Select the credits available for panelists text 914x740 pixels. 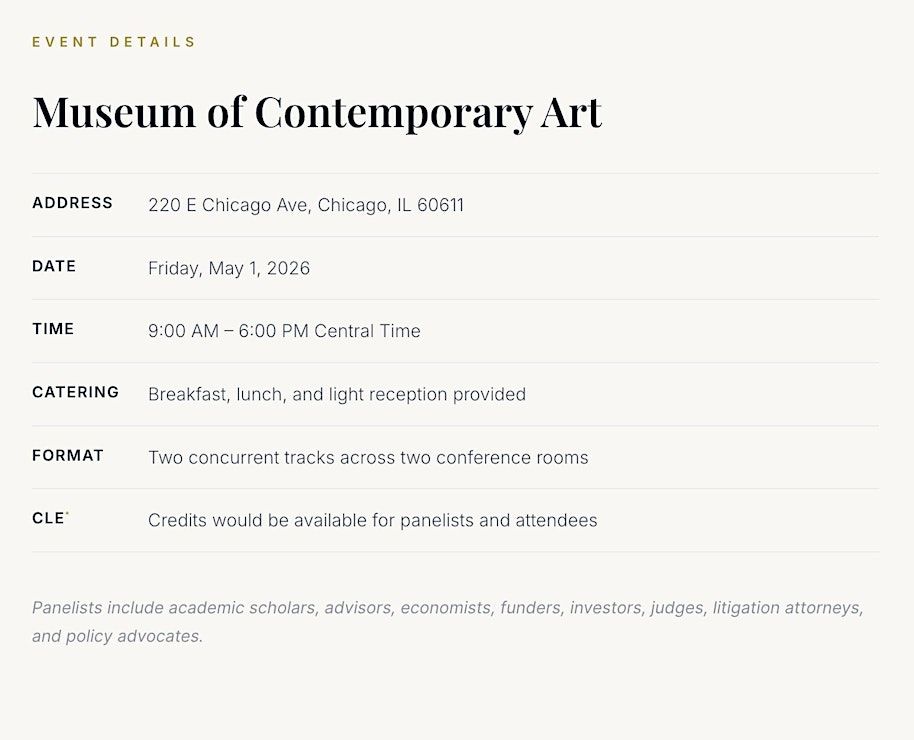click(372, 520)
